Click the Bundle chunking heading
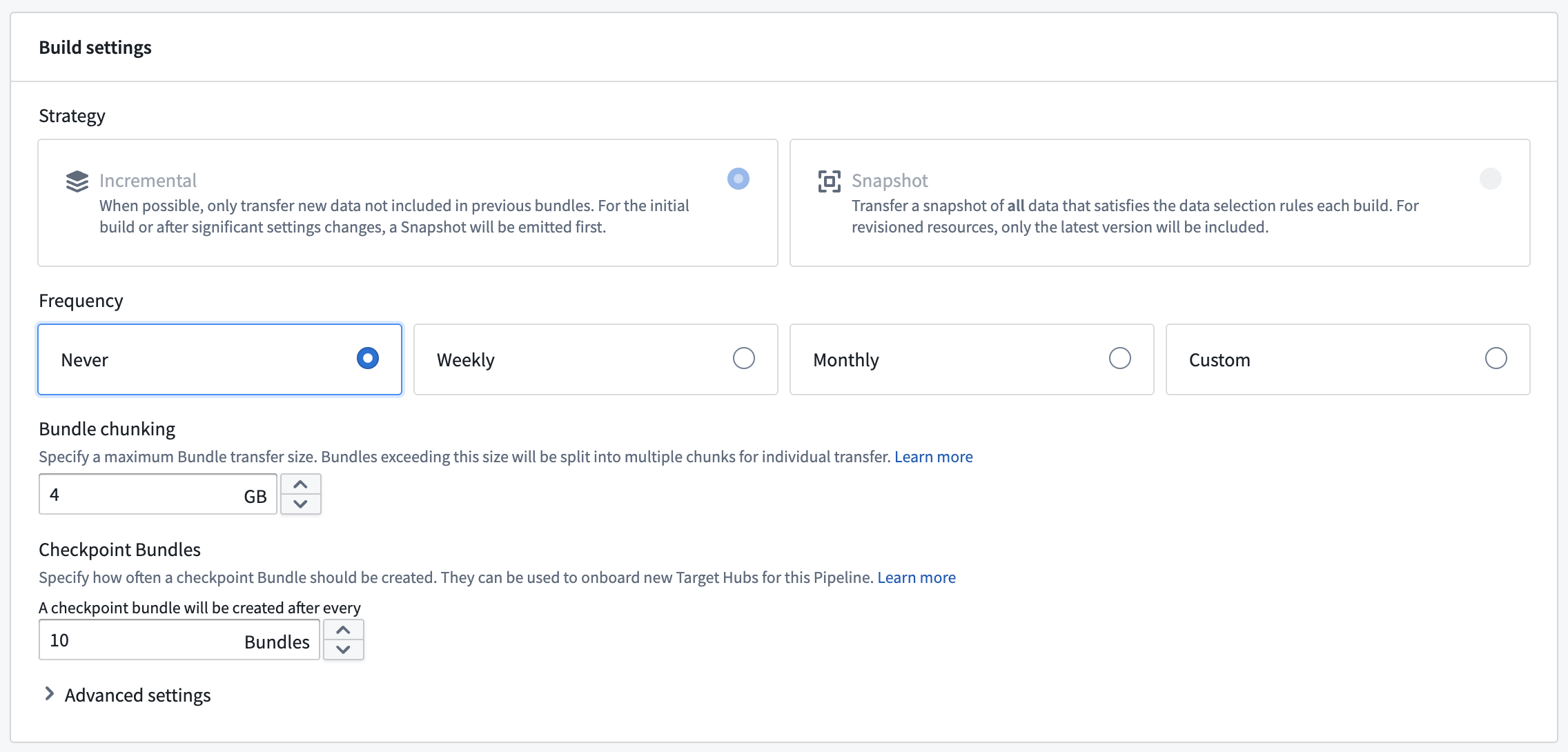This screenshot has width=1568, height=752. click(107, 429)
